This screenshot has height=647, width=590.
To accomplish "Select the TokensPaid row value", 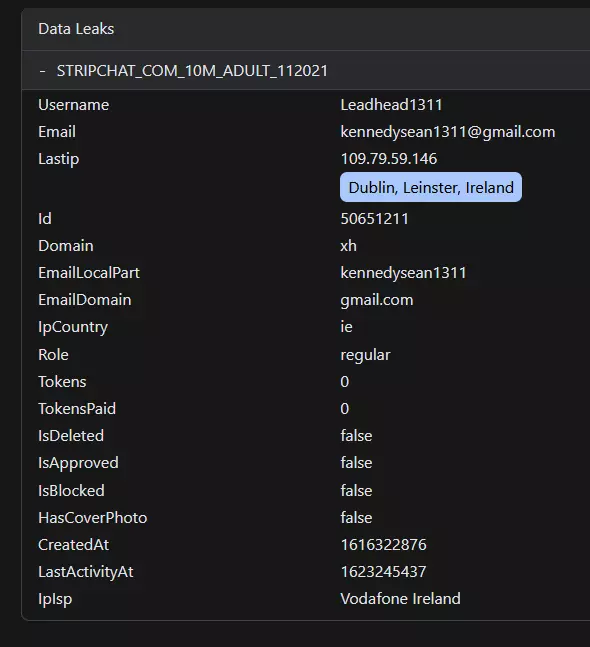I will (345, 409).
